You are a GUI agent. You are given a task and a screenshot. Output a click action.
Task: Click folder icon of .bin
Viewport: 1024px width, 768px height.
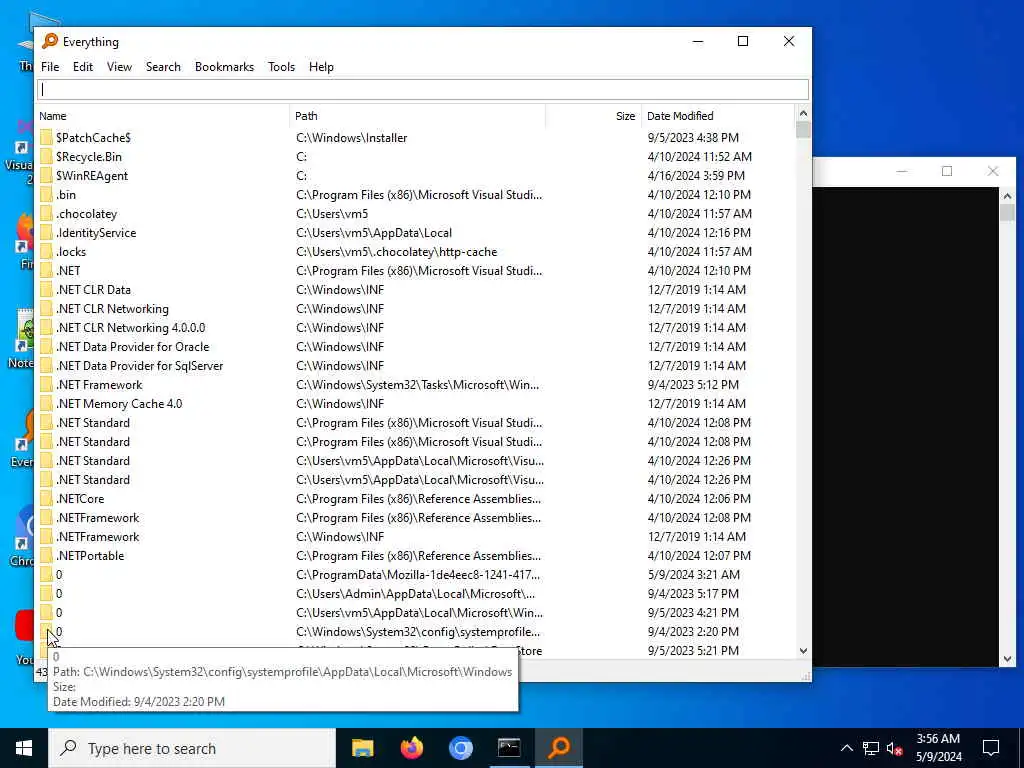pyautogui.click(x=46, y=195)
